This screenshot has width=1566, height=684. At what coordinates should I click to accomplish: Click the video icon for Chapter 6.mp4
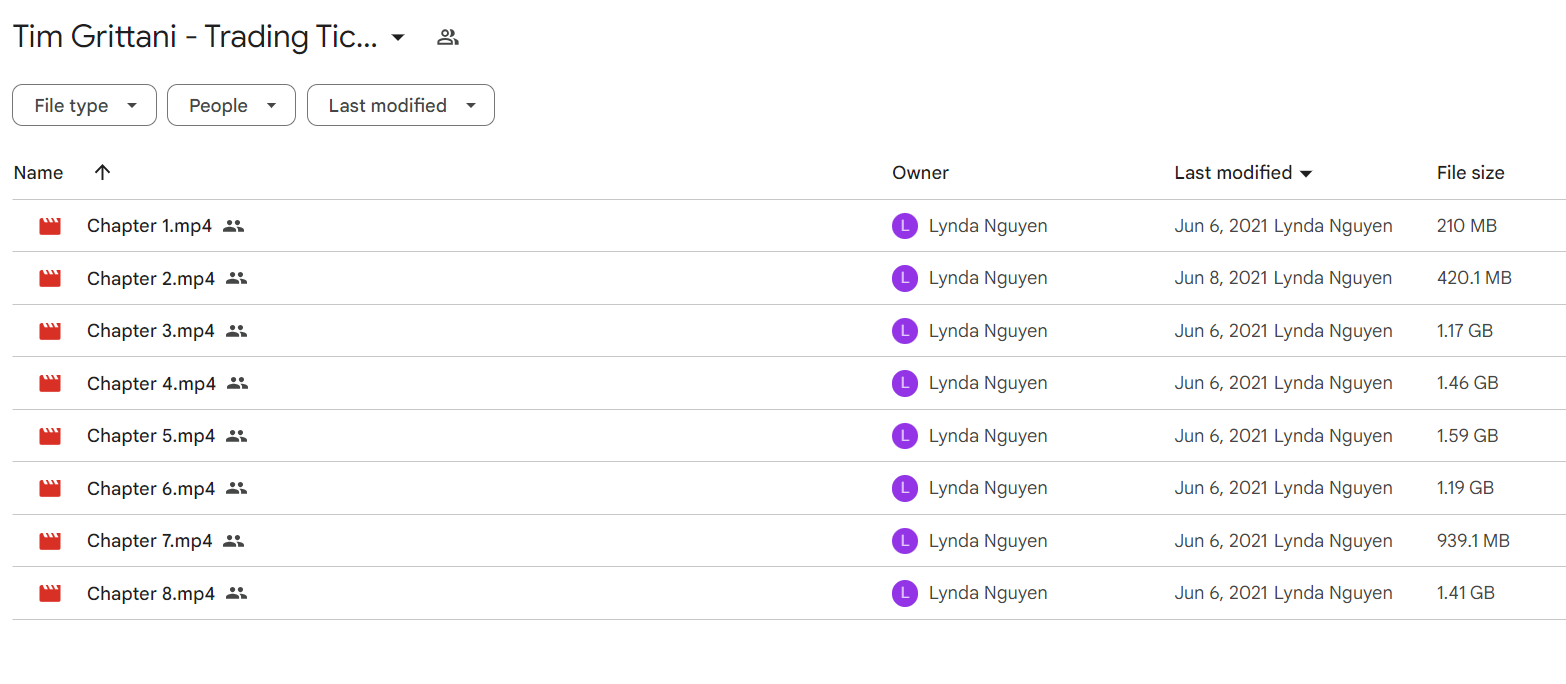50,488
